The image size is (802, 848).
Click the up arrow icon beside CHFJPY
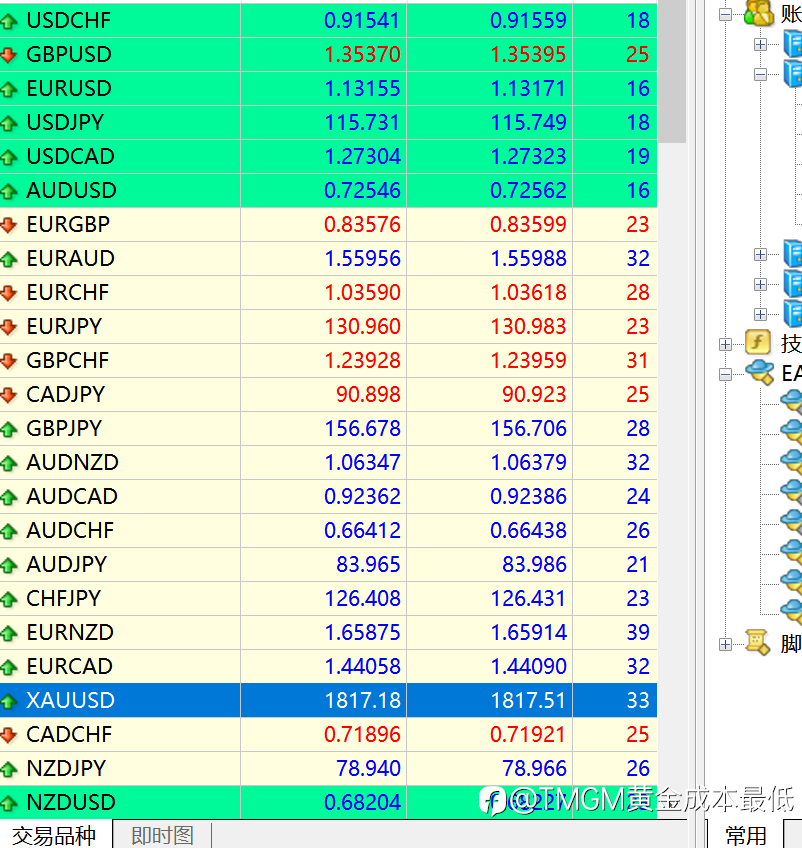[8, 599]
